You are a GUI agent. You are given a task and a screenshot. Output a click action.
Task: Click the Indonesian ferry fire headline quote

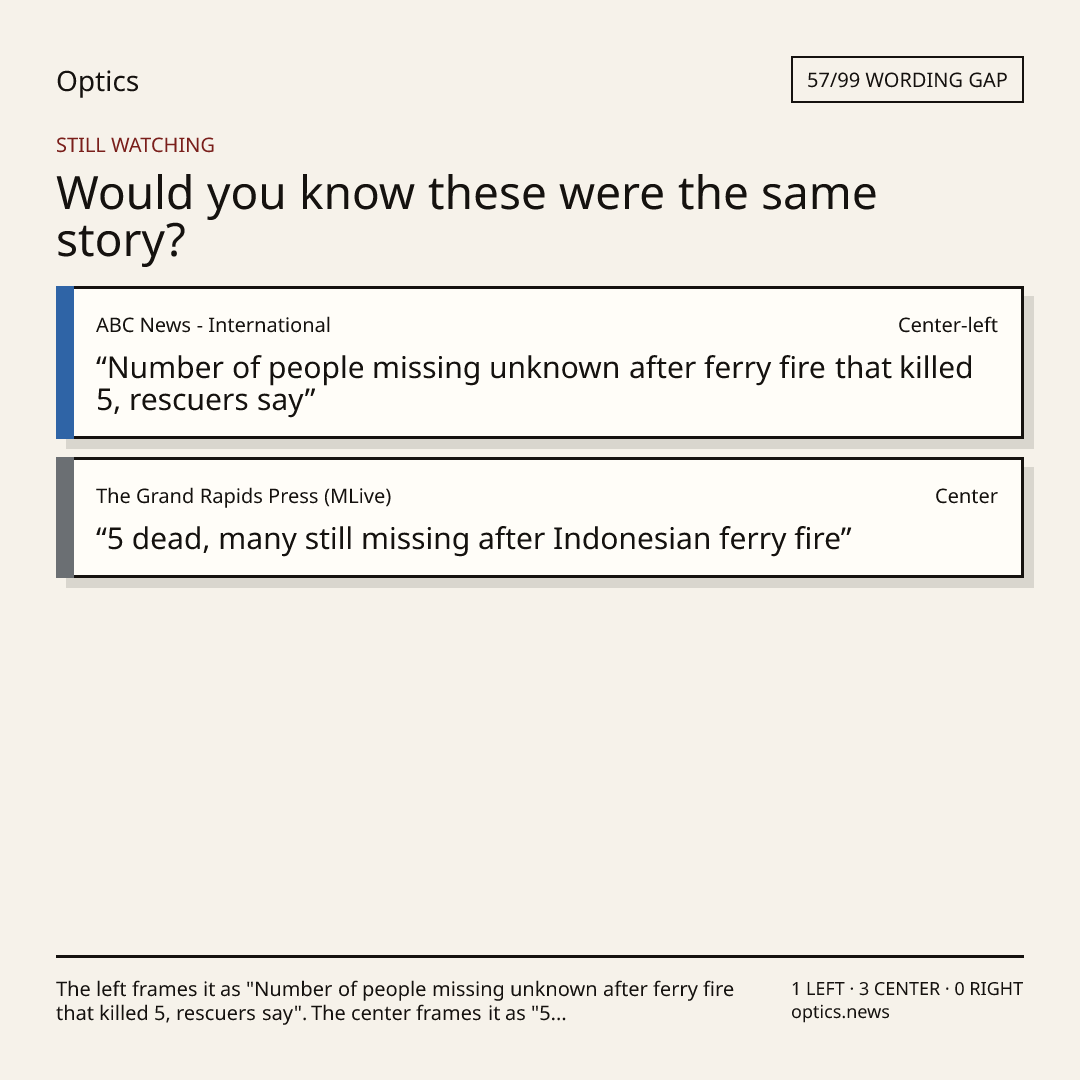pos(474,539)
